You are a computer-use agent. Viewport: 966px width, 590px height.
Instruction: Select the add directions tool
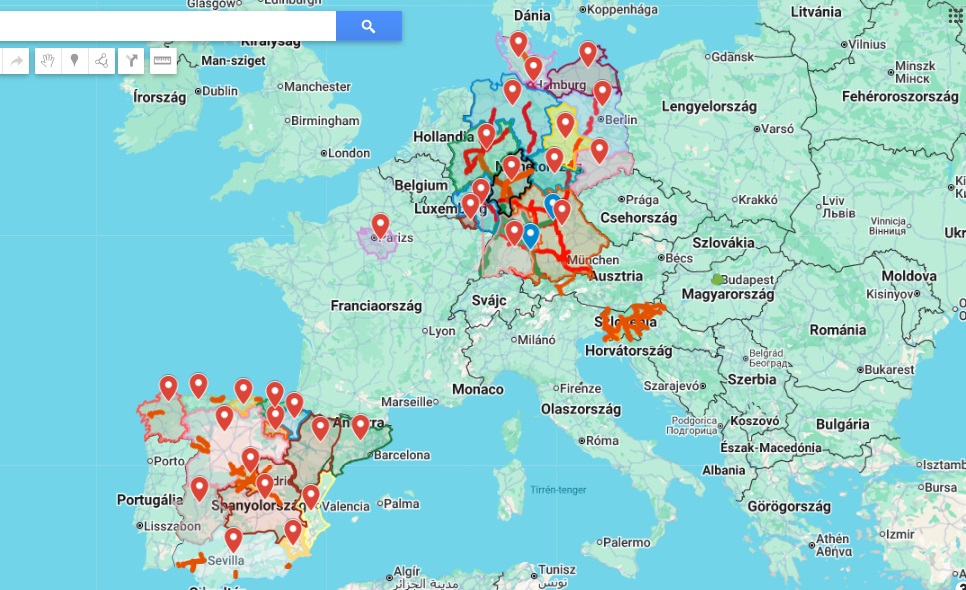(x=132, y=62)
